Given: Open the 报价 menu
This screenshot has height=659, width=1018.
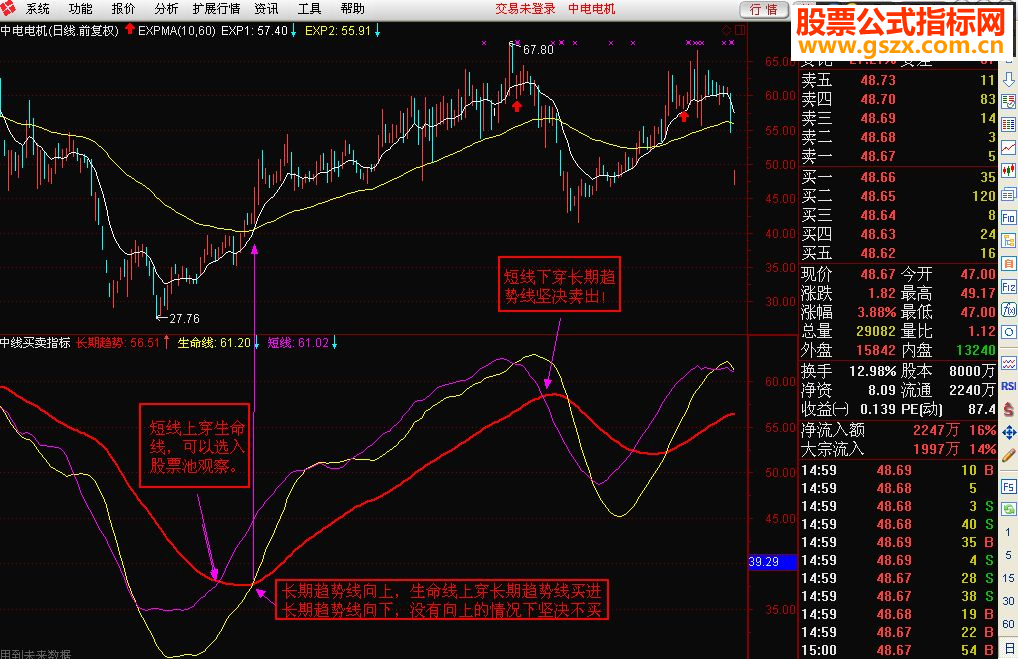Looking at the screenshot, I should (123, 8).
